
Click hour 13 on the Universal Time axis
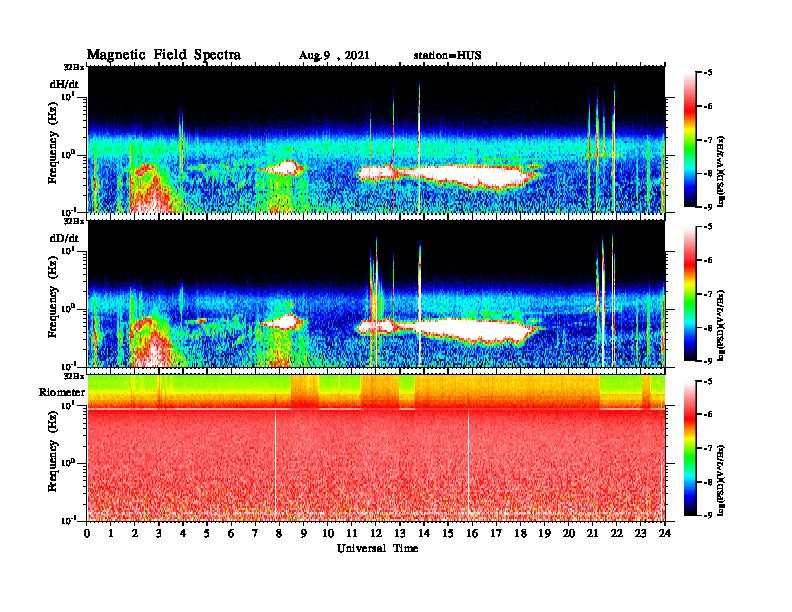[400, 533]
